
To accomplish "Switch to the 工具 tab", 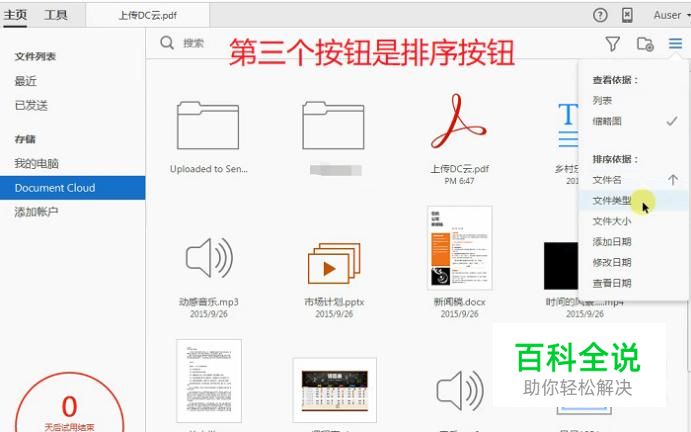I will (56, 15).
